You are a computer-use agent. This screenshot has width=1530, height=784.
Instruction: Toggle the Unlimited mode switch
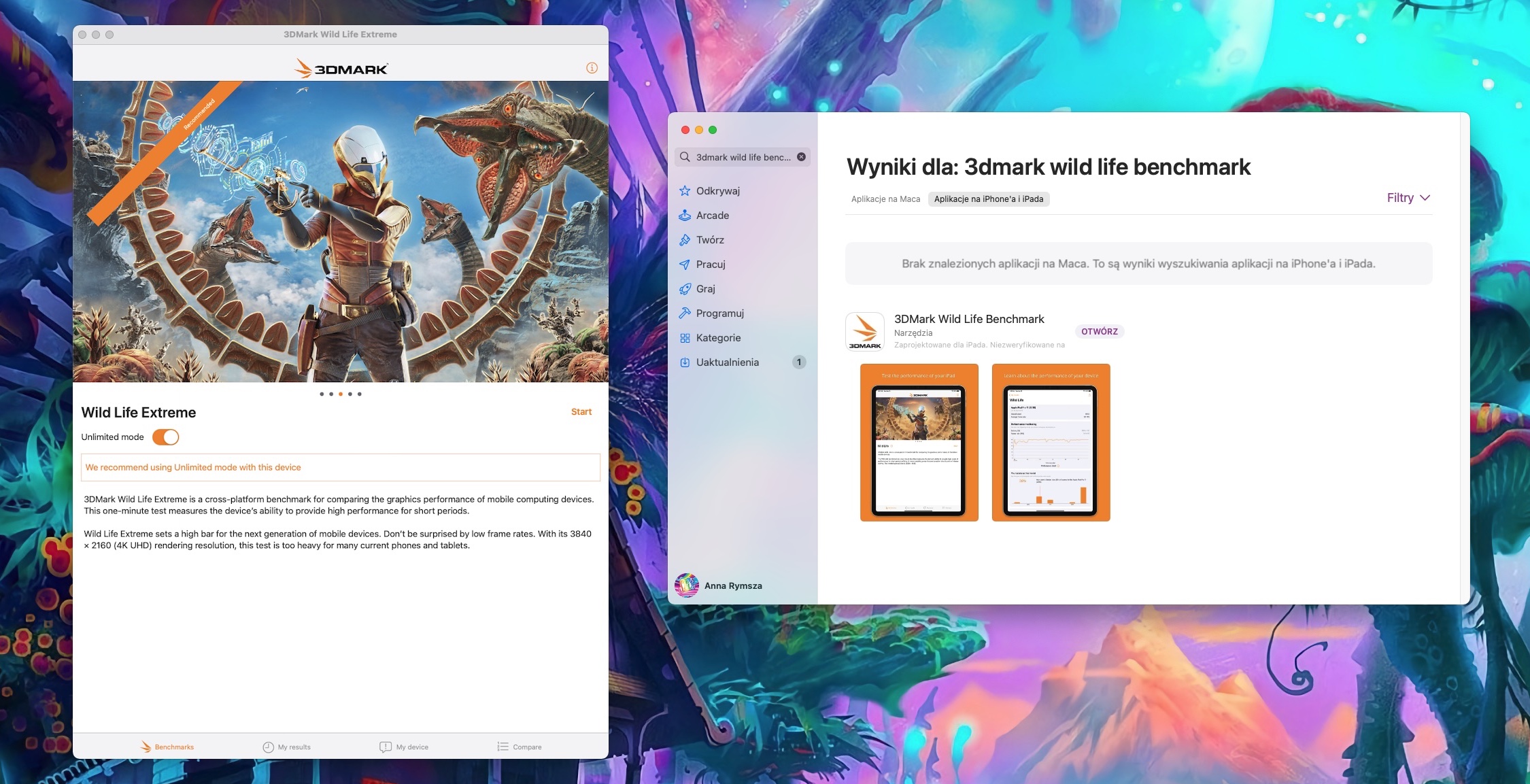click(165, 437)
